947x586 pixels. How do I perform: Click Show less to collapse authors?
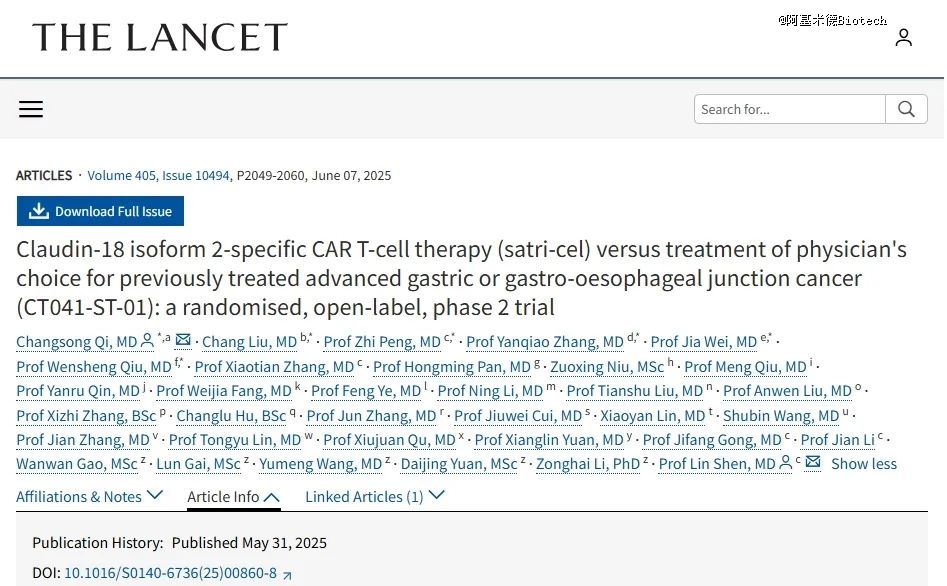coord(864,463)
